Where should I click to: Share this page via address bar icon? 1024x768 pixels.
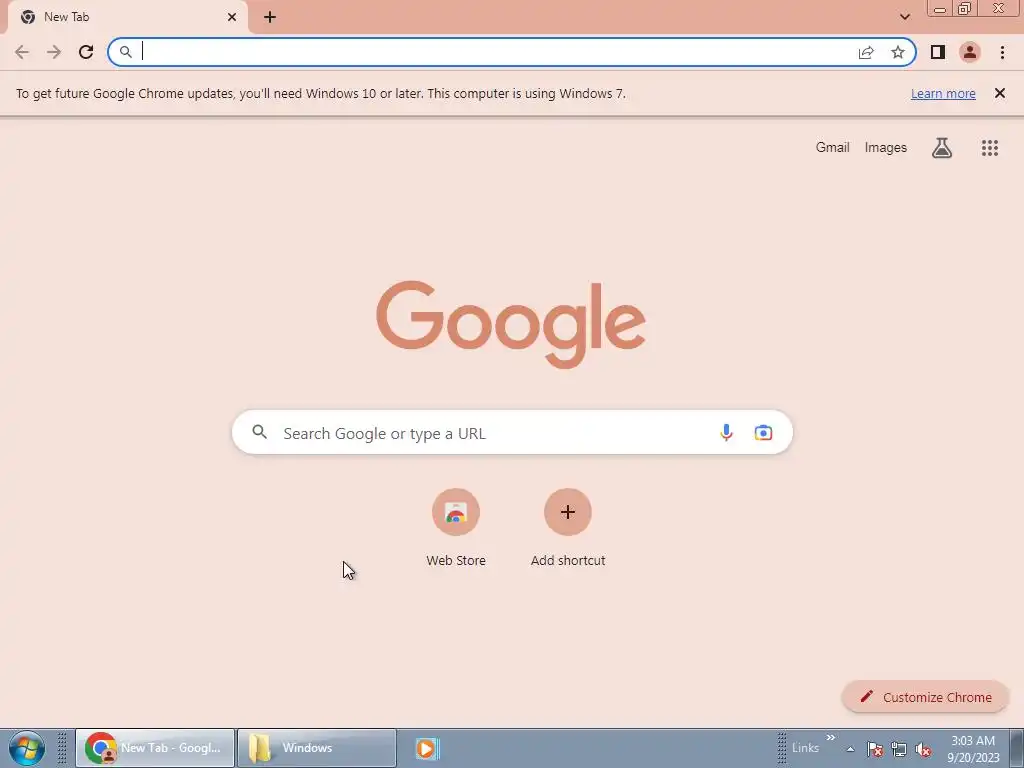click(x=866, y=52)
